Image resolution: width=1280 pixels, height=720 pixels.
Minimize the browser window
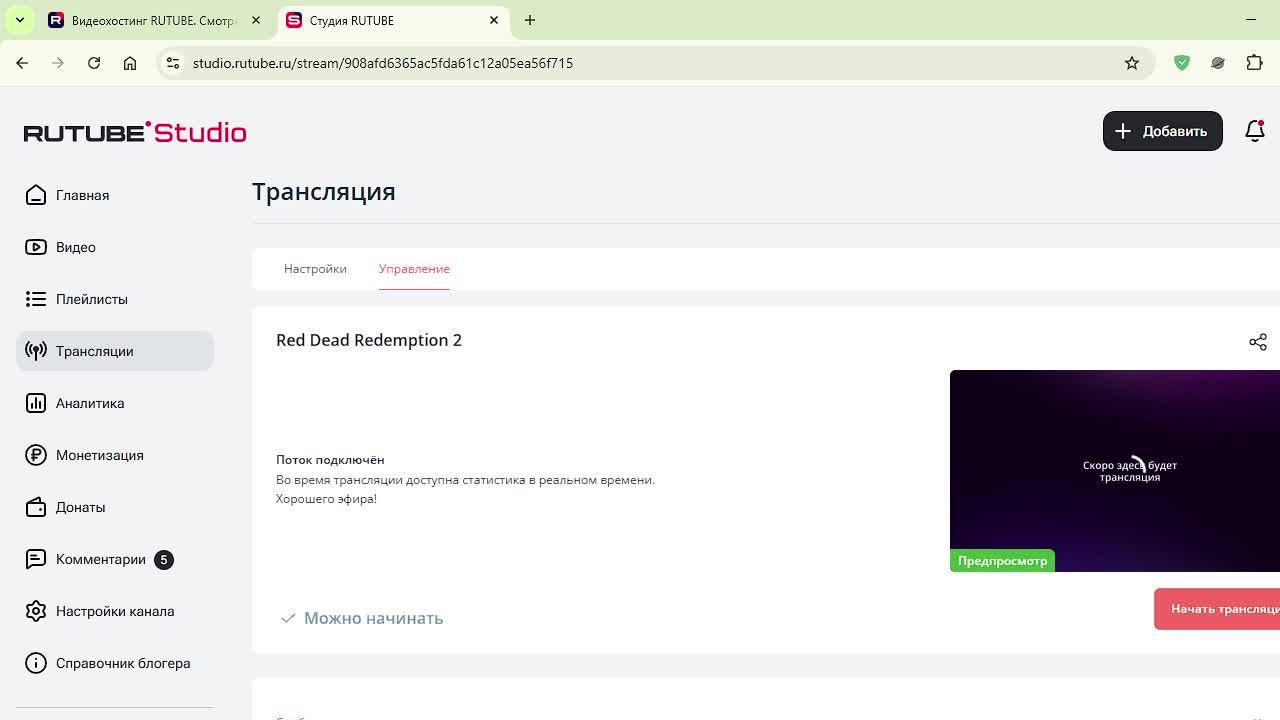click(1251, 20)
